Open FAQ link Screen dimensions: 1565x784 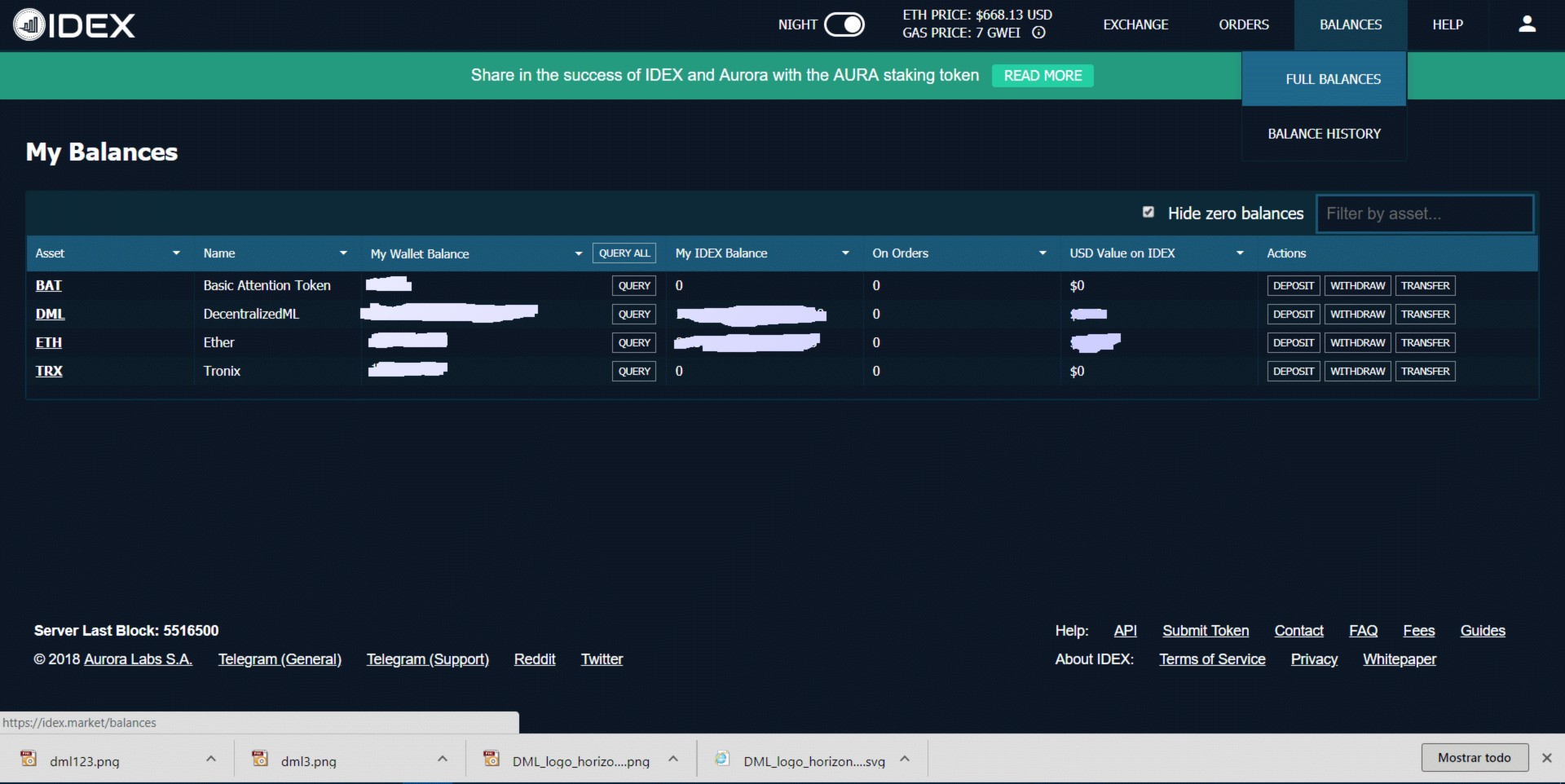tap(1363, 631)
